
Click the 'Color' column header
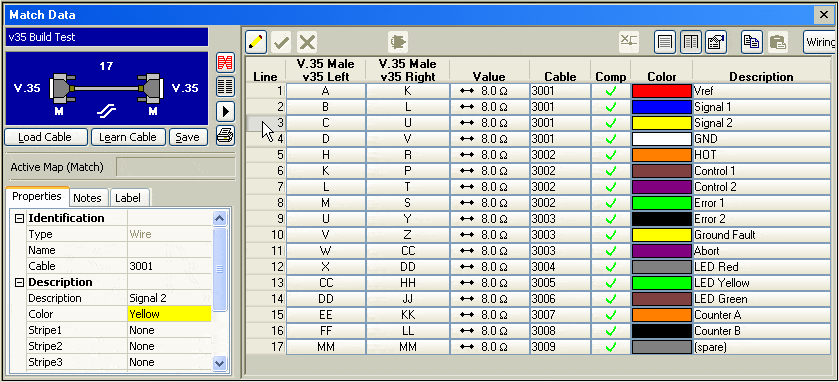pos(661,77)
